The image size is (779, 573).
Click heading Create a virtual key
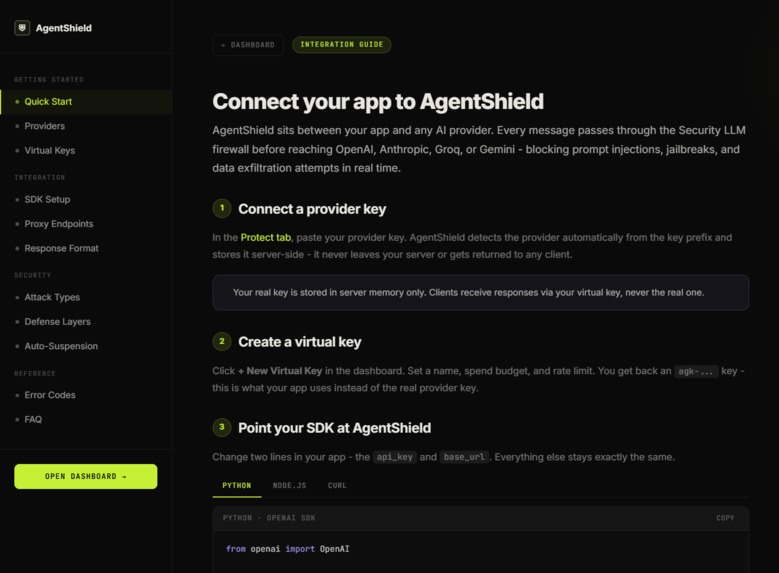click(x=300, y=342)
